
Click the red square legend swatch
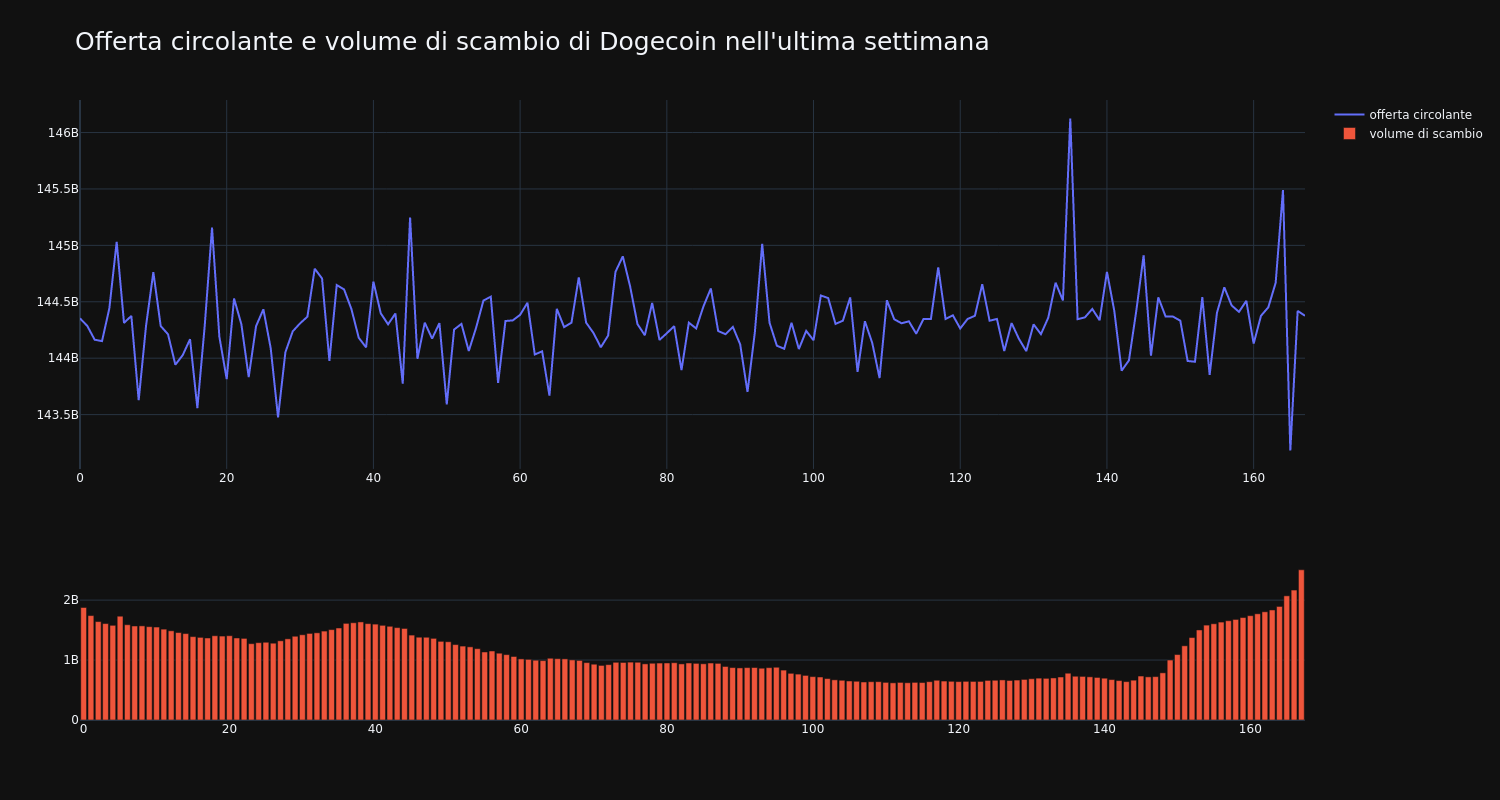(x=1349, y=134)
